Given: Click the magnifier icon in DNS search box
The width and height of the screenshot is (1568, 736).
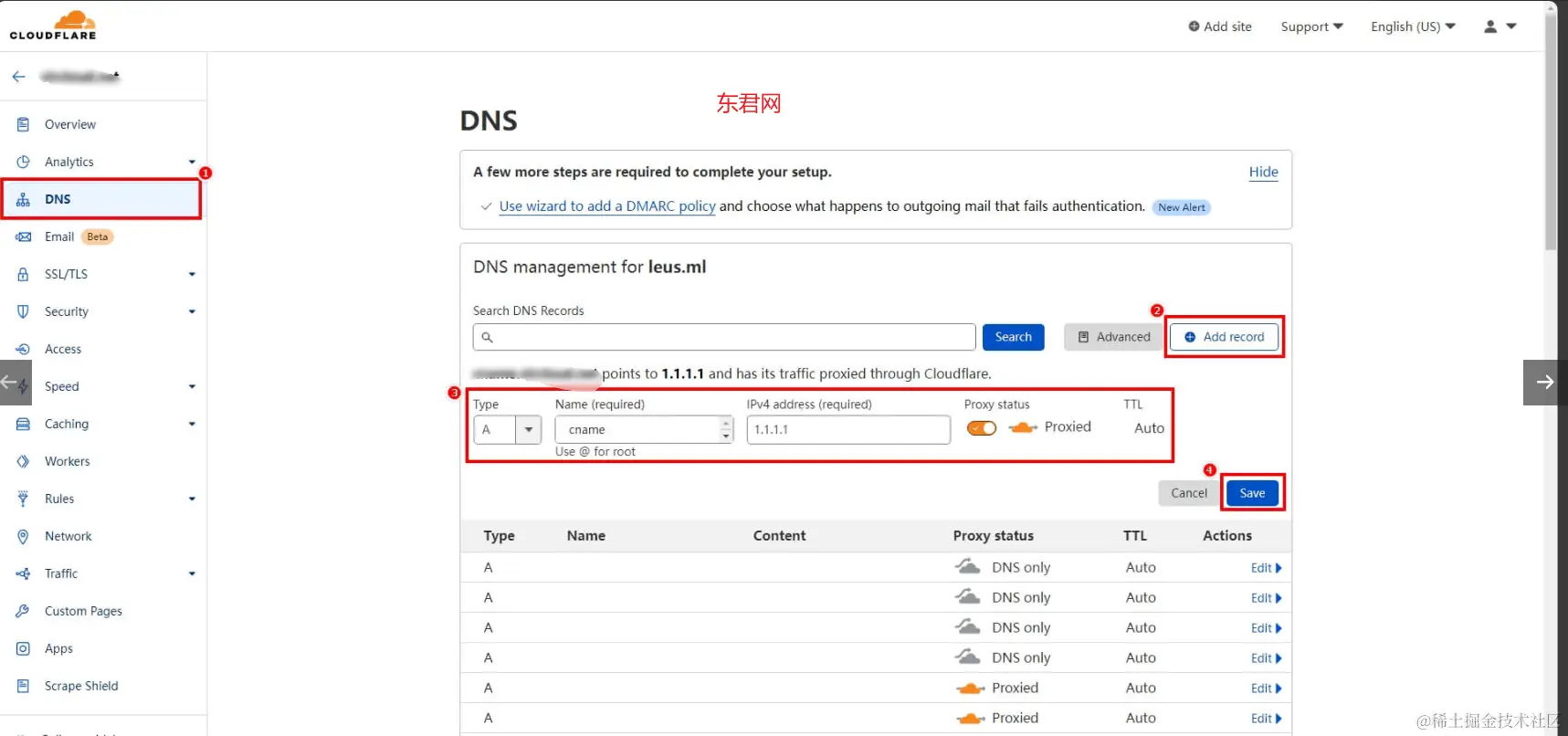Looking at the screenshot, I should pos(488,337).
